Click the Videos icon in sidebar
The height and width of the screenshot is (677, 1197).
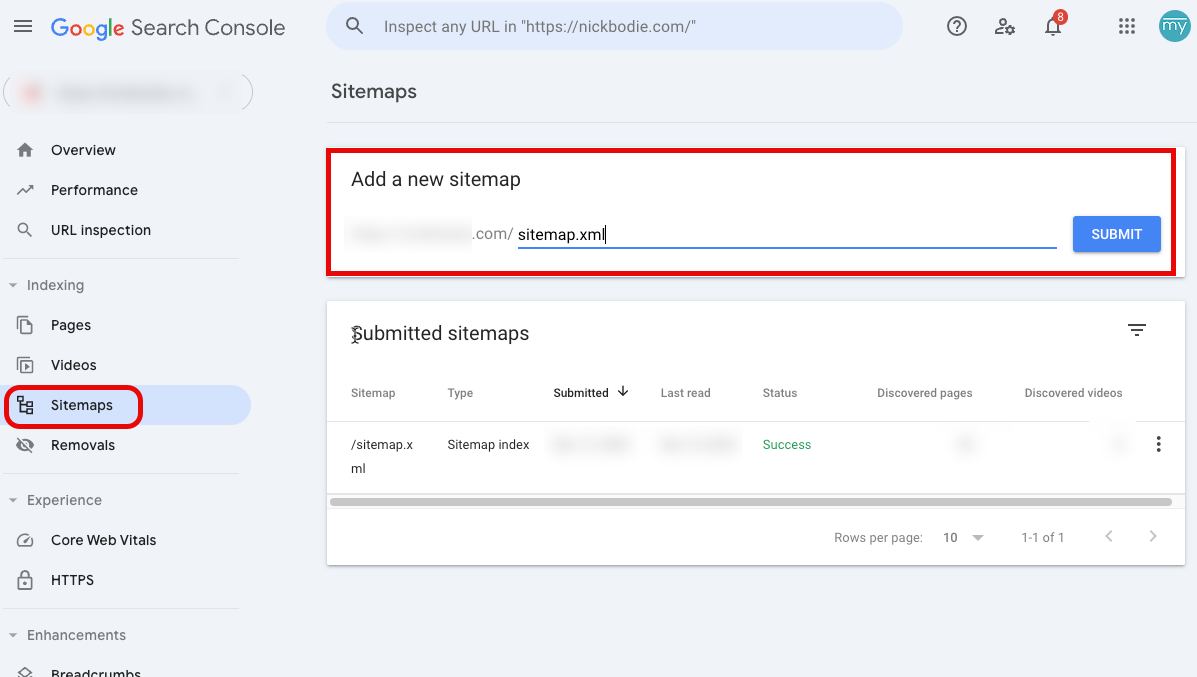click(x=25, y=365)
